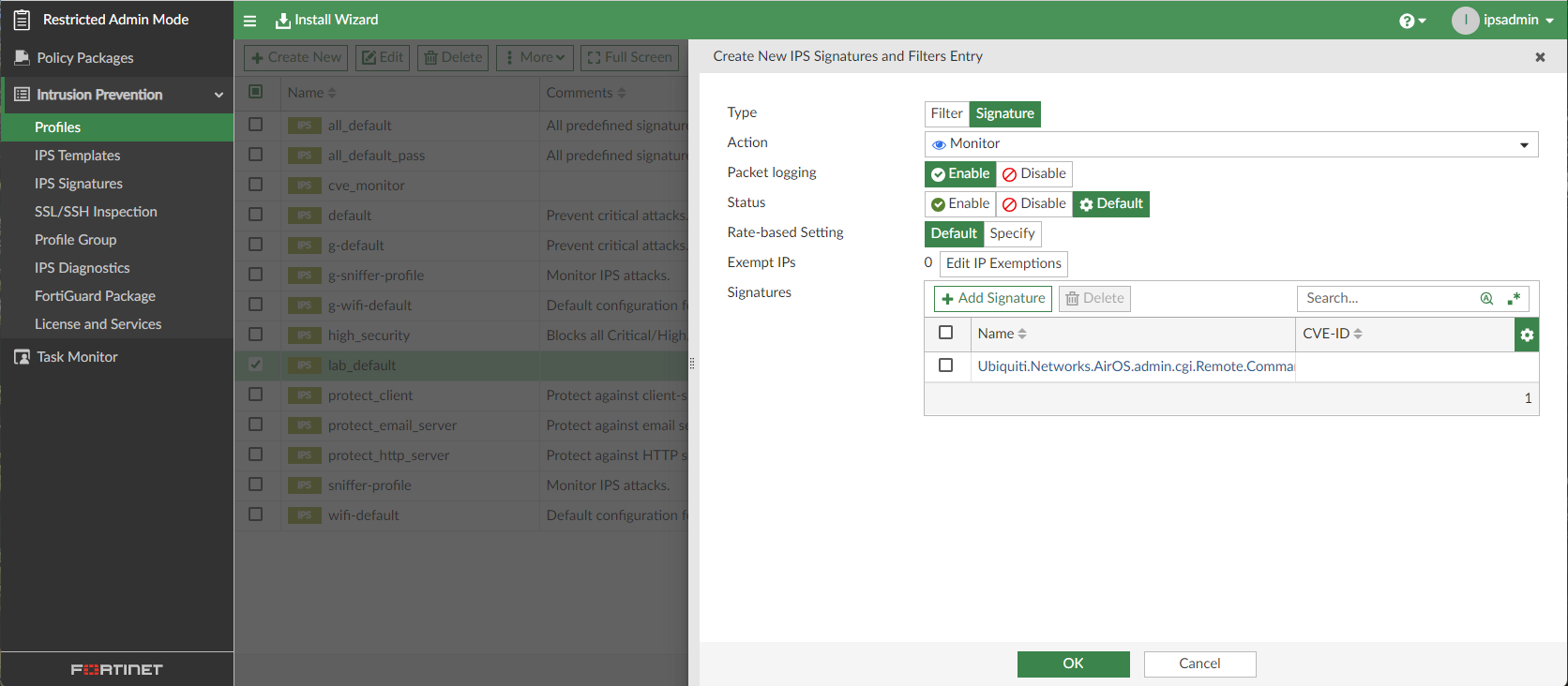
Task: Click the search magnifier icon in signatures
Action: pos(1486,299)
